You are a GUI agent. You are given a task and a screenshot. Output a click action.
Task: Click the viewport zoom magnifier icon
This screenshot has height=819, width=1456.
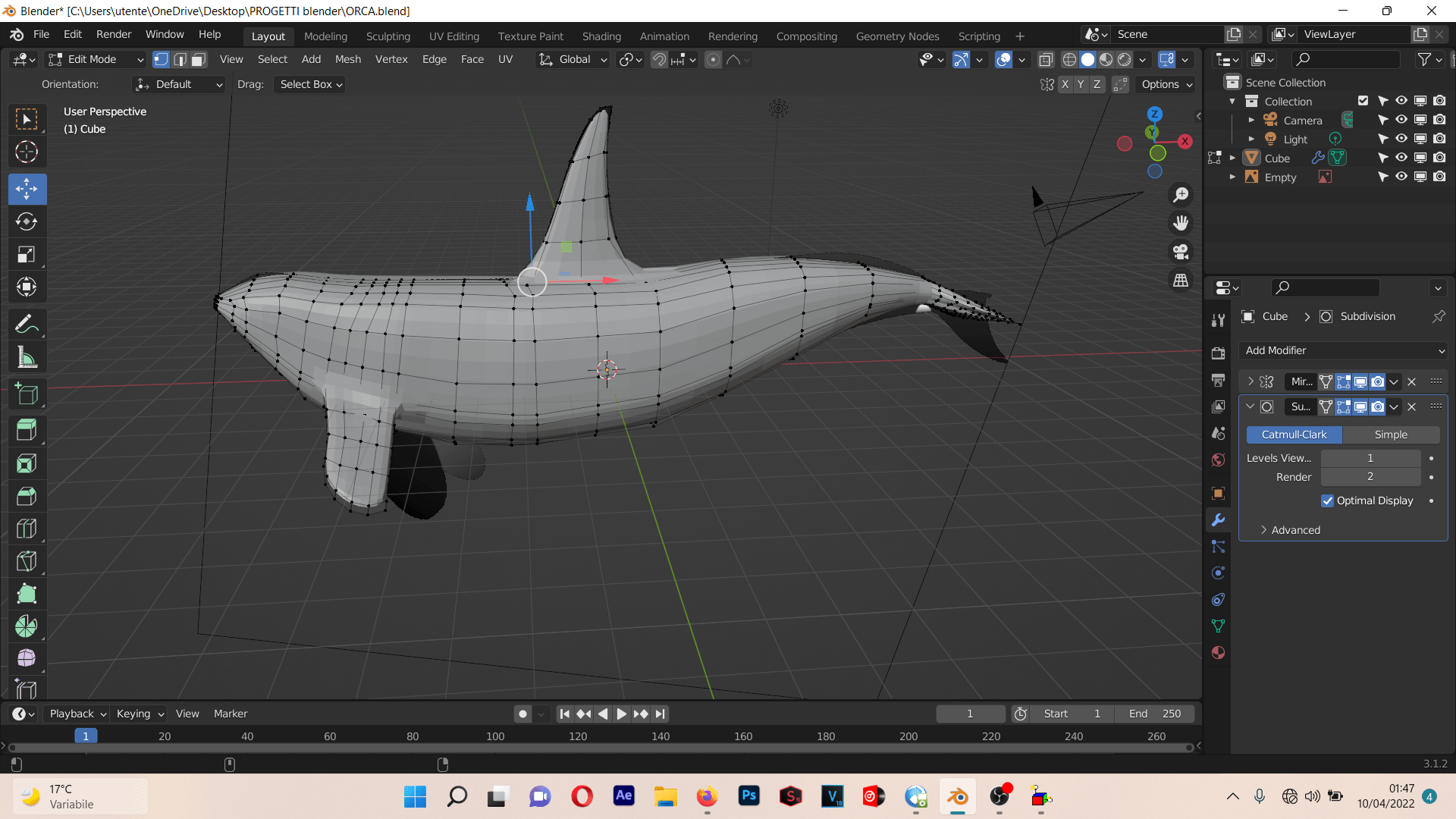tap(1181, 195)
